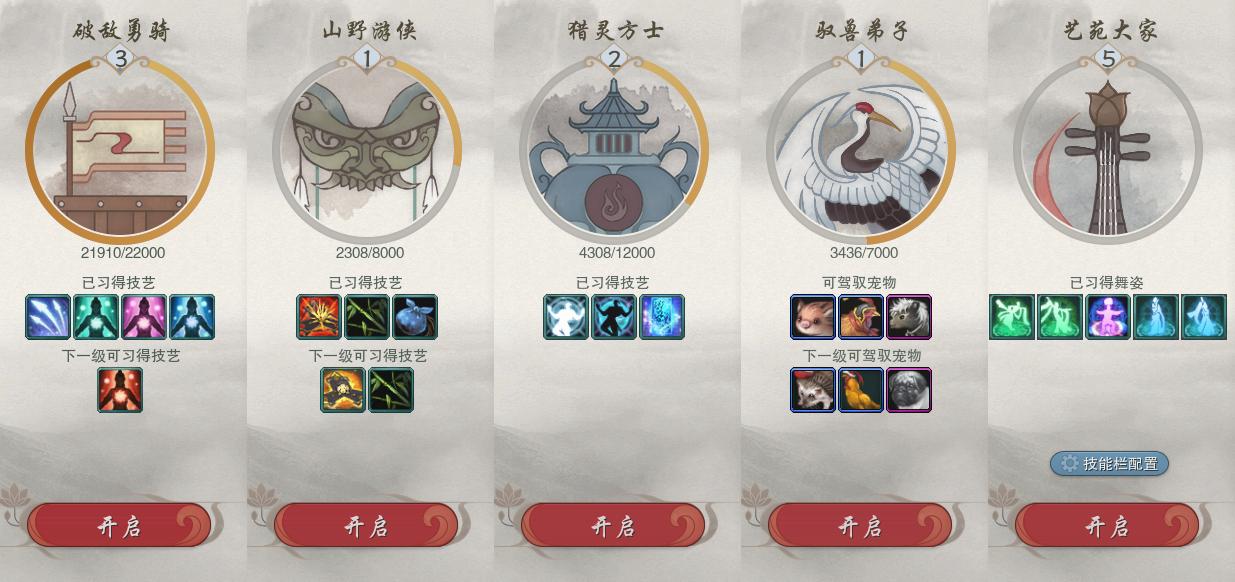Image resolution: width=1235 pixels, height=582 pixels.
Task: Select the magenta meditating figure skill icon
Action: [x=144, y=317]
